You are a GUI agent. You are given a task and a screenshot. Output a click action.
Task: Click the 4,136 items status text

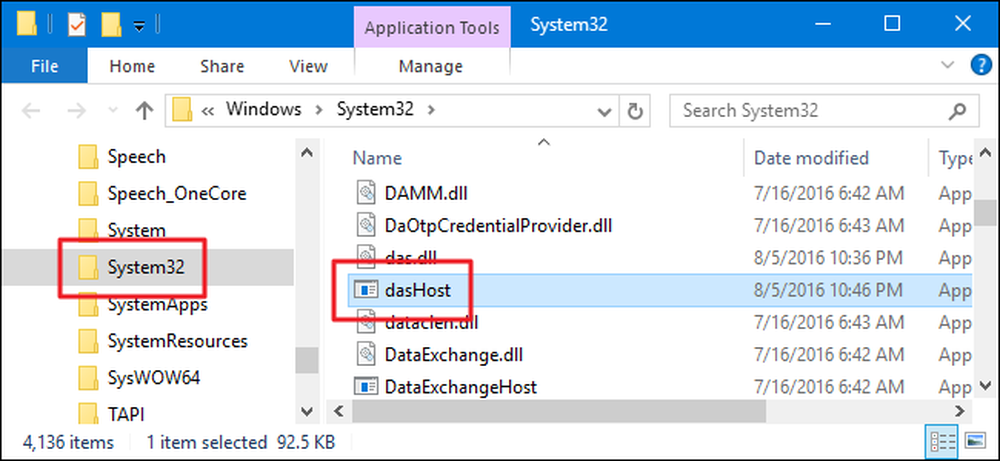click(x=68, y=442)
